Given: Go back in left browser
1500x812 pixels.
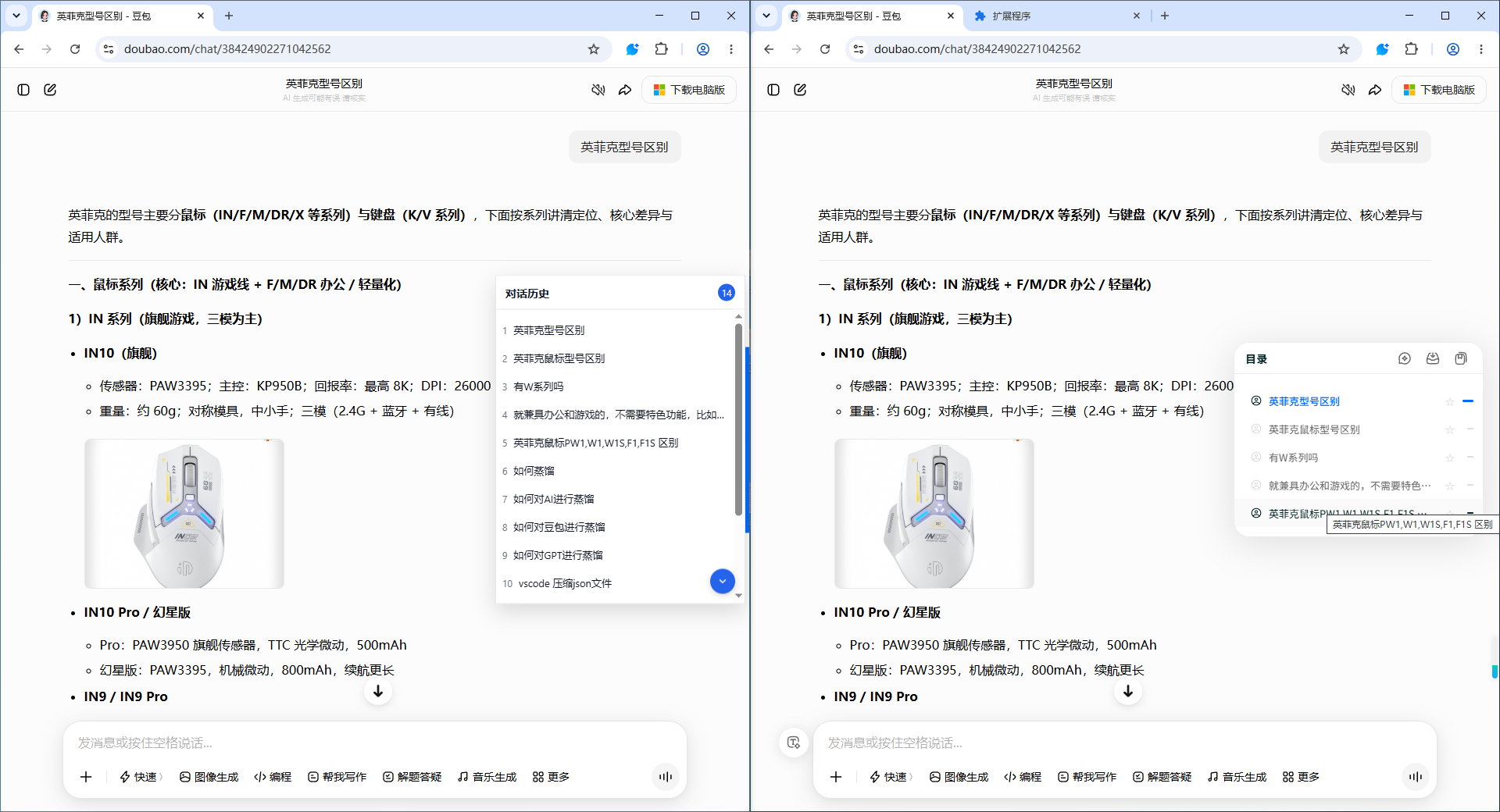Looking at the screenshot, I should coord(19,49).
